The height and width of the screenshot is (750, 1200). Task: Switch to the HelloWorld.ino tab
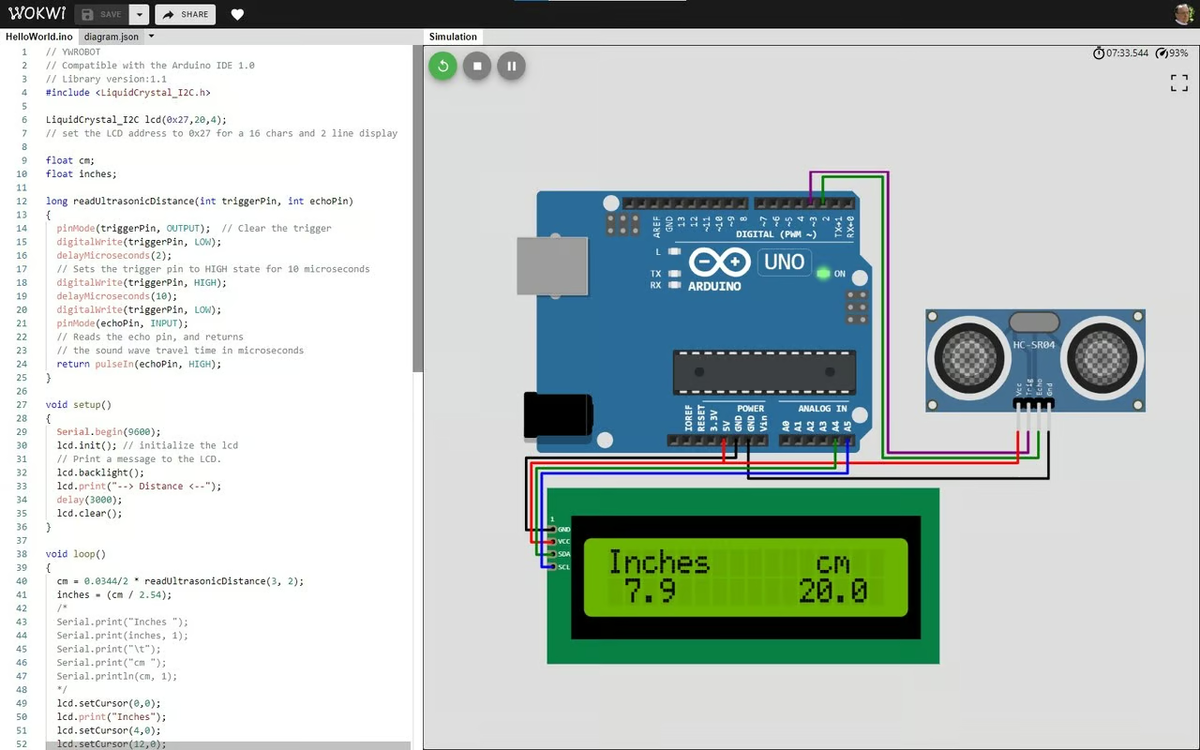coord(39,37)
